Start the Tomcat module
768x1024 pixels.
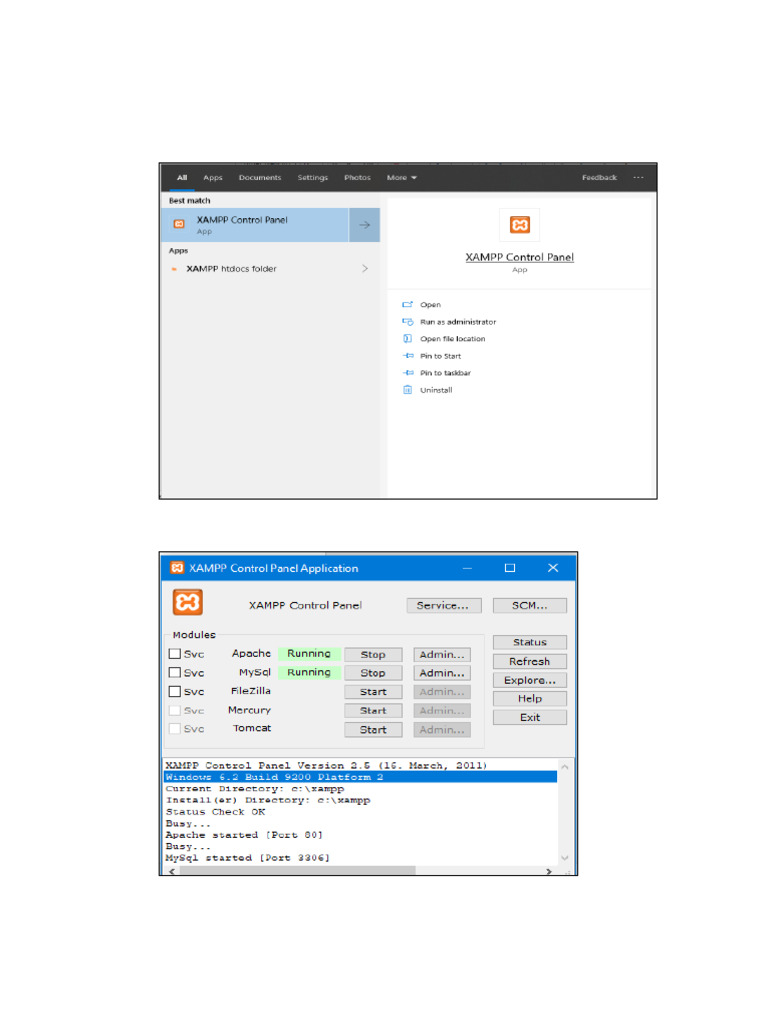click(x=373, y=729)
